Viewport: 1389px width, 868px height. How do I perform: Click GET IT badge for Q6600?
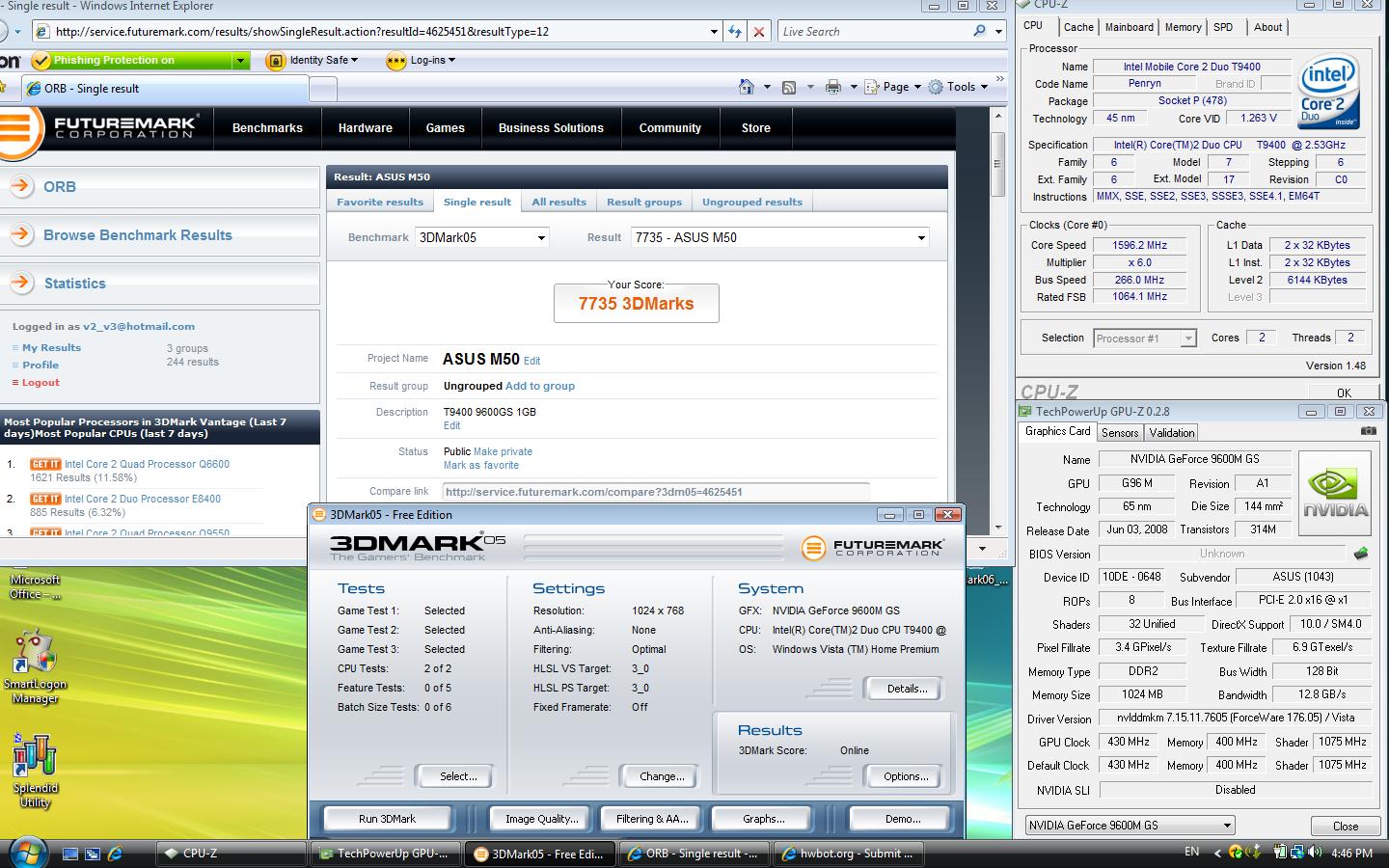tap(45, 464)
